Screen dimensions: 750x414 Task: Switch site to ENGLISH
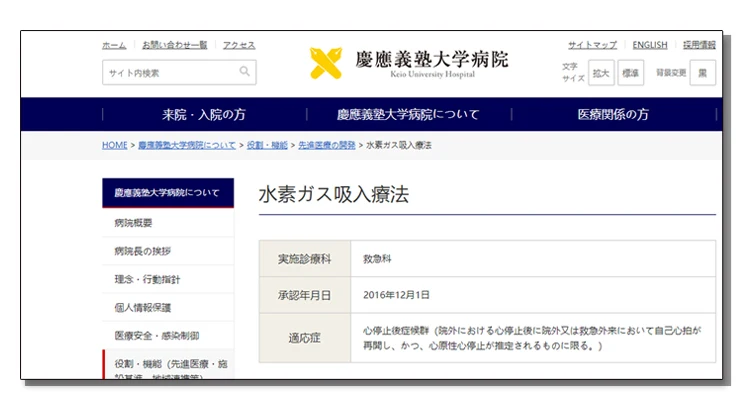(x=650, y=45)
